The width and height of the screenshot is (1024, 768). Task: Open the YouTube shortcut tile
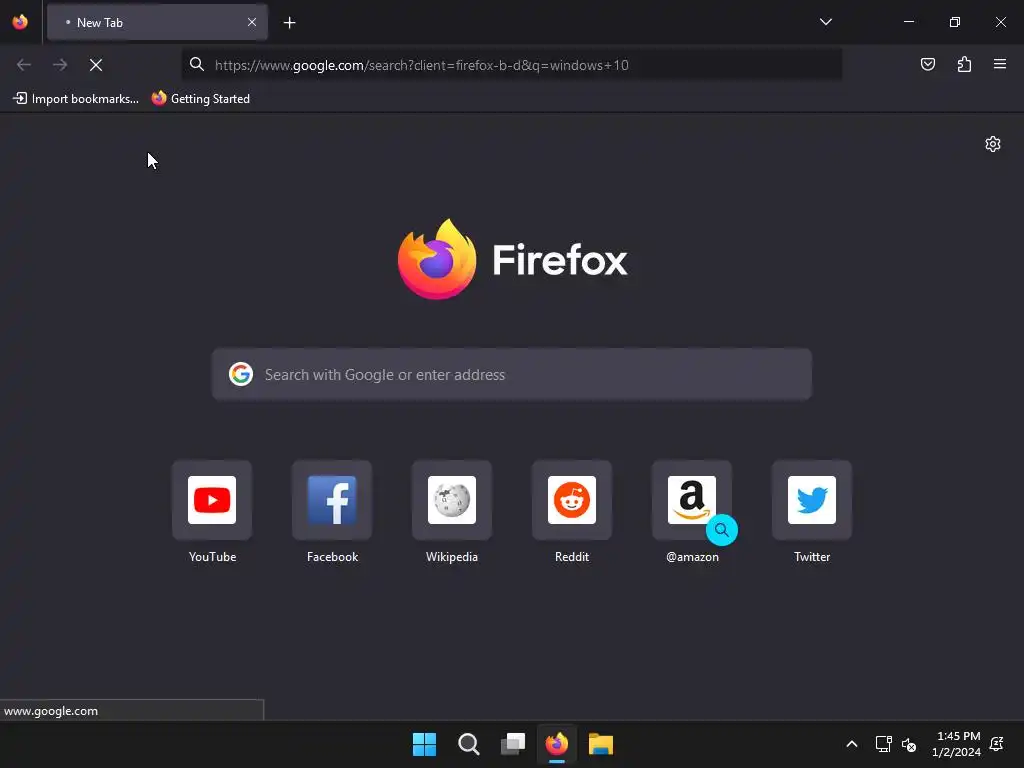[212, 500]
